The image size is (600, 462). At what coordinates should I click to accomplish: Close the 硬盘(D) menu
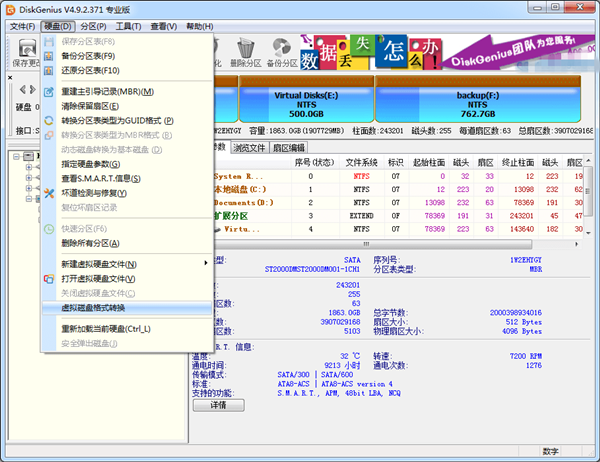pos(58,26)
